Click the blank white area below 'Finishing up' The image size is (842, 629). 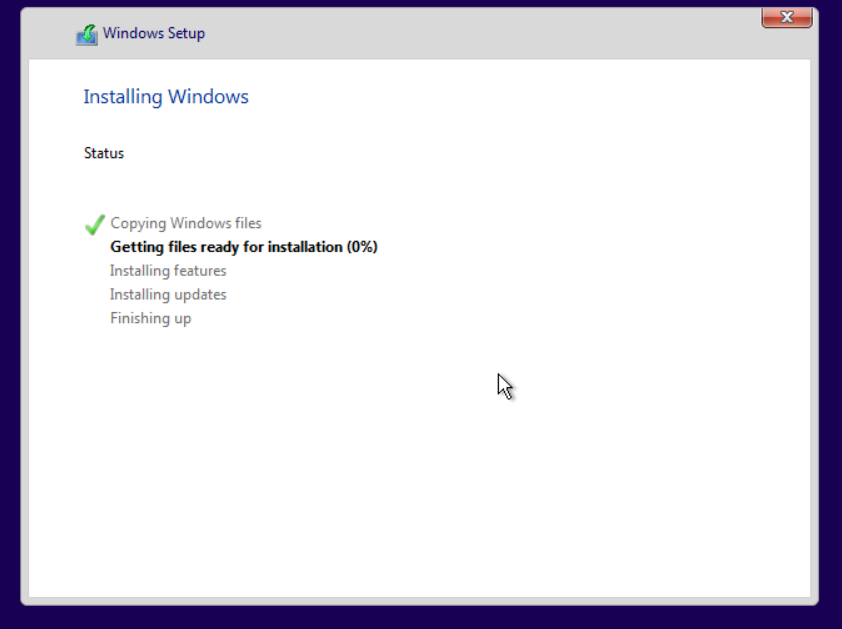pos(300,450)
